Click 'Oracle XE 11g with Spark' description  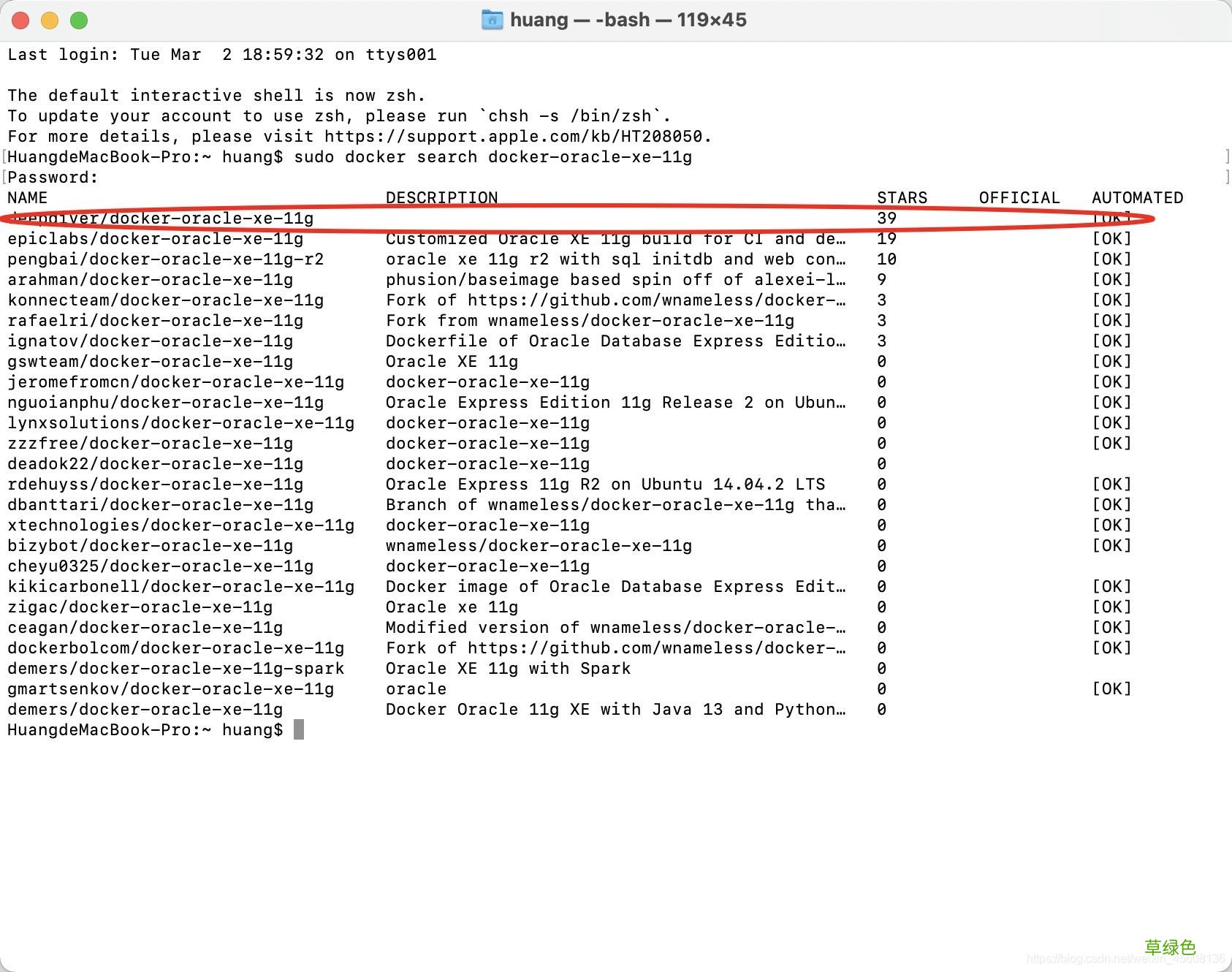(x=509, y=669)
